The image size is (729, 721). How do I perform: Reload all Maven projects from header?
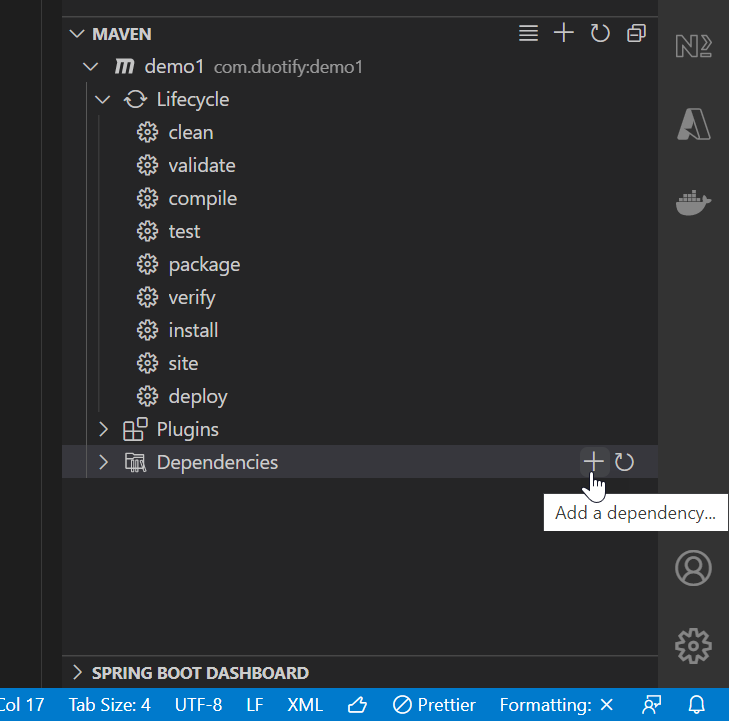coord(600,33)
